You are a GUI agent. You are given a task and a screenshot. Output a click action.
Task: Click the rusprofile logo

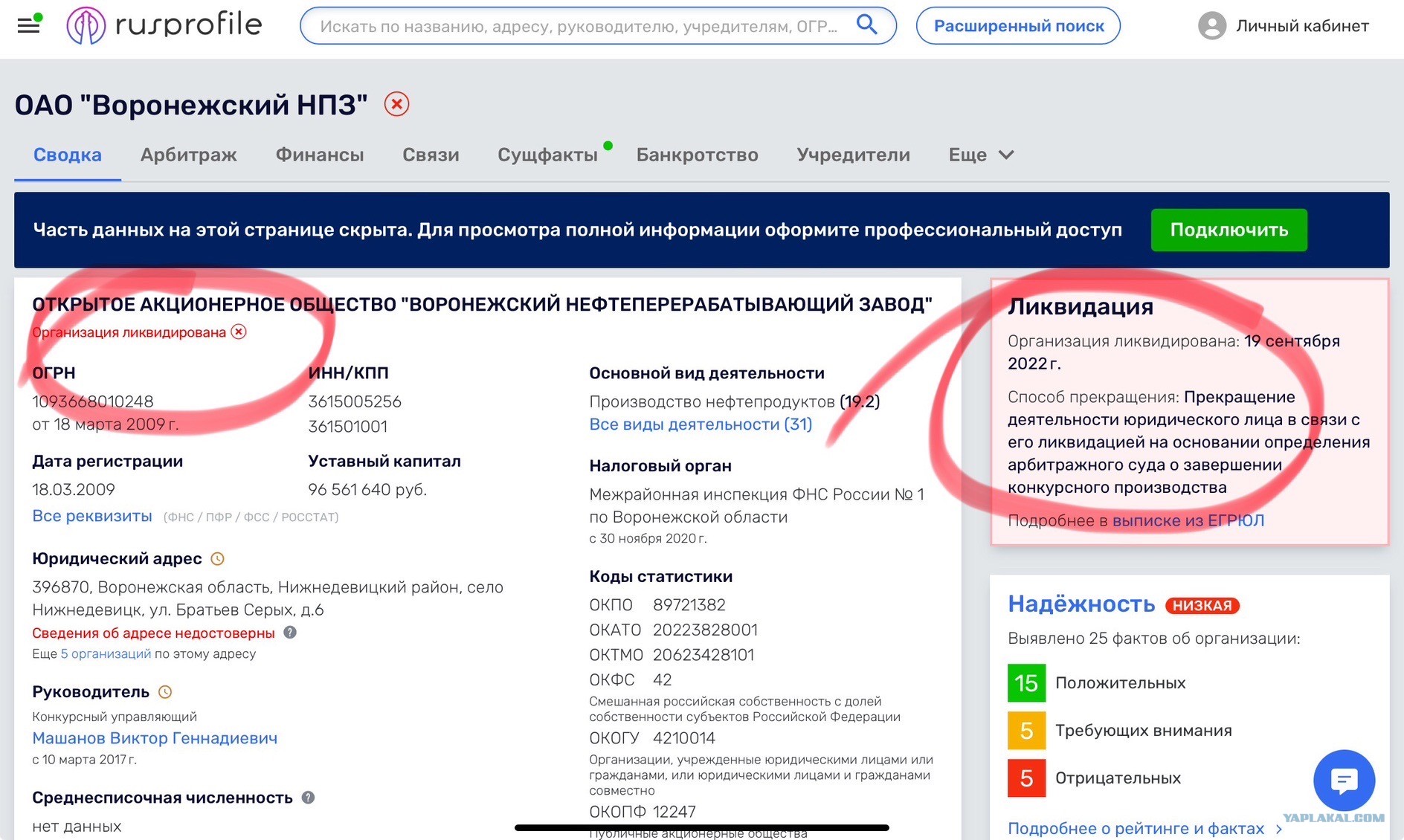coord(164,25)
